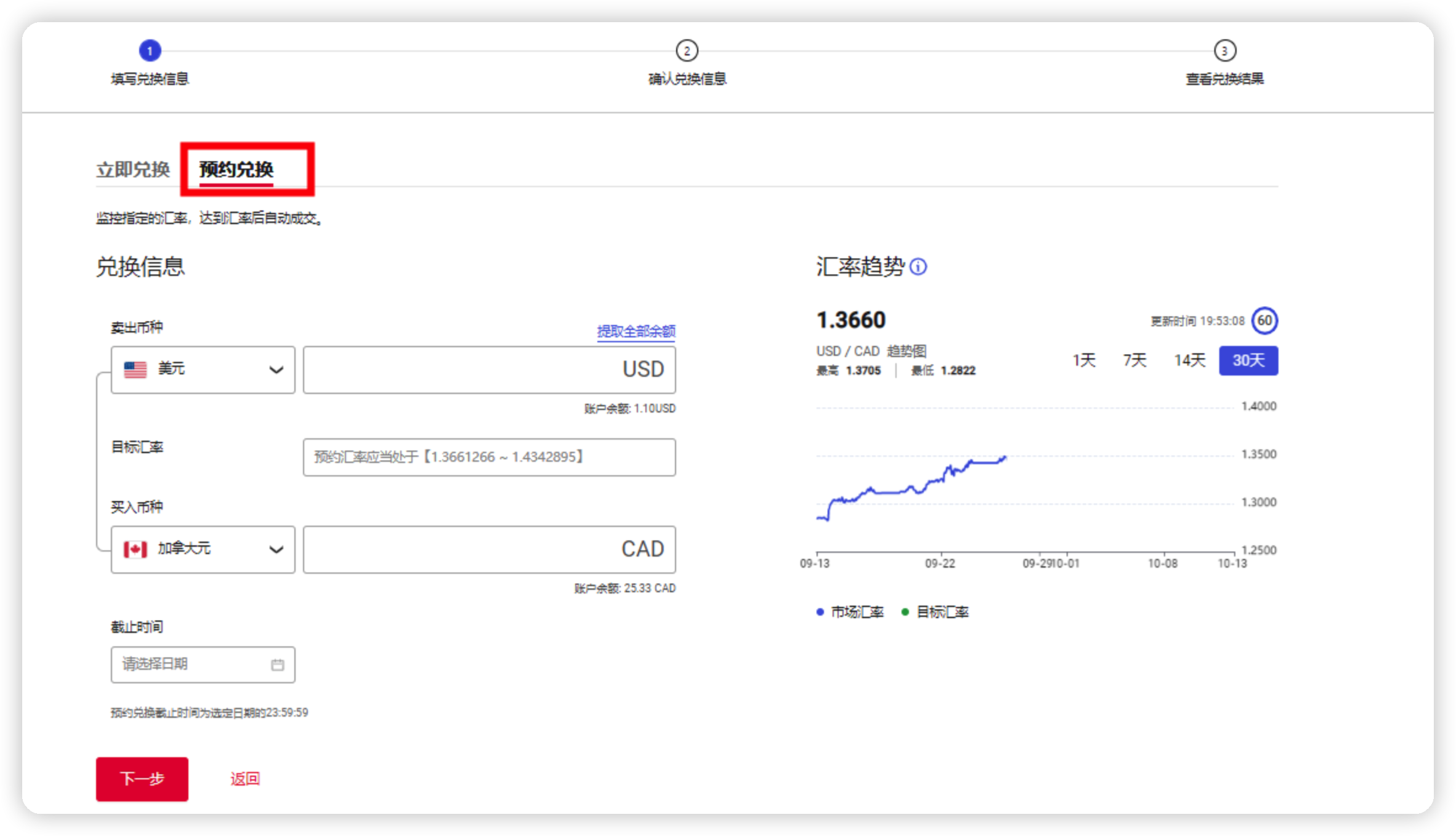This screenshot has height=836, width=1456.
Task: Select the 1天 chart range
Action: 1084,360
